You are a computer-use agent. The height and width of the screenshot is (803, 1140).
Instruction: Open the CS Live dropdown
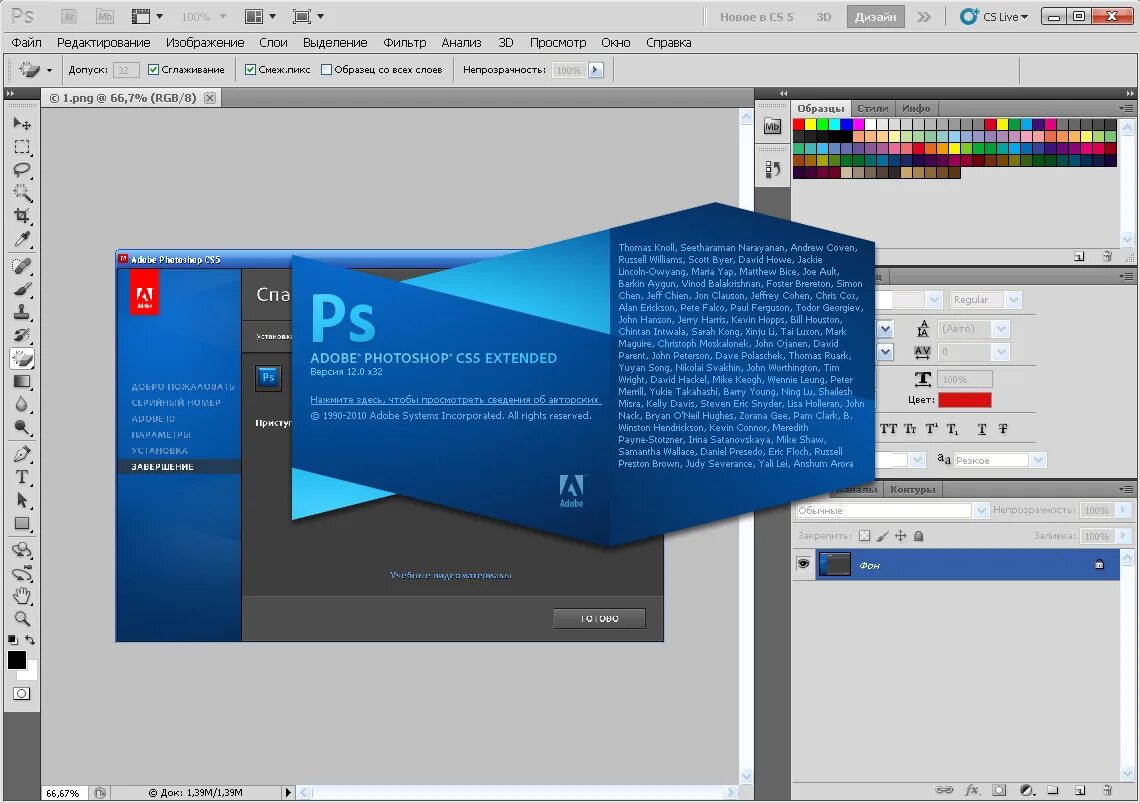[994, 17]
